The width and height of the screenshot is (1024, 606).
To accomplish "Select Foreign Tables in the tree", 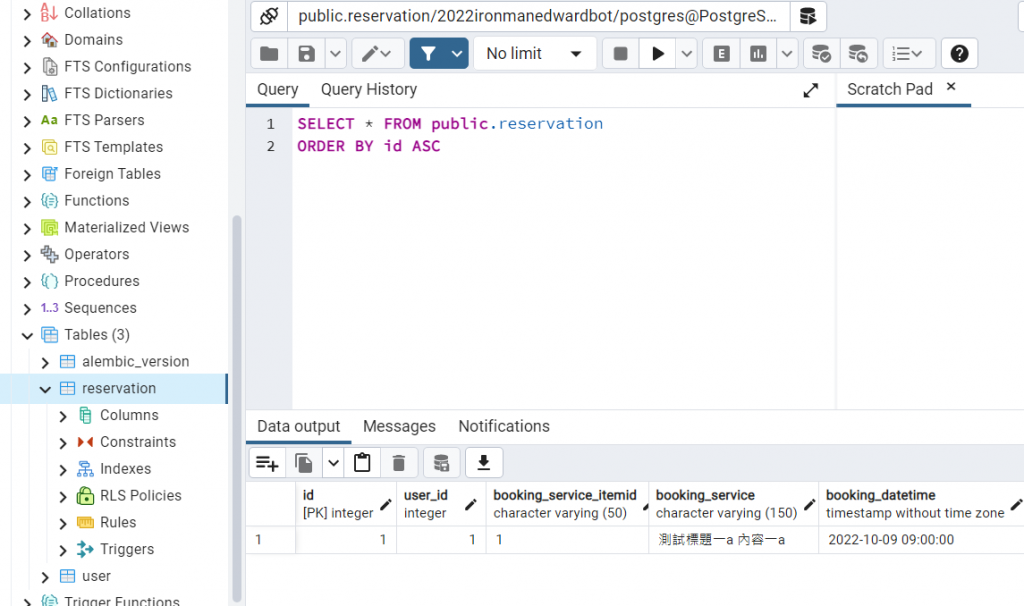I will 112,174.
